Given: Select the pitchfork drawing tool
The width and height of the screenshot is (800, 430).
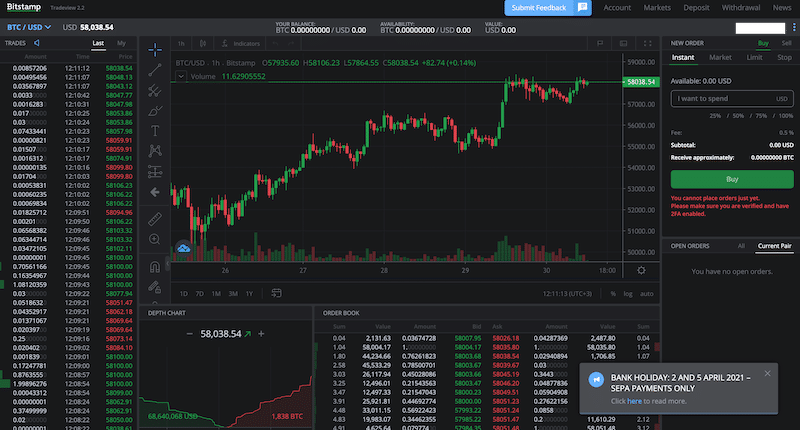Looking at the screenshot, I should point(155,90).
